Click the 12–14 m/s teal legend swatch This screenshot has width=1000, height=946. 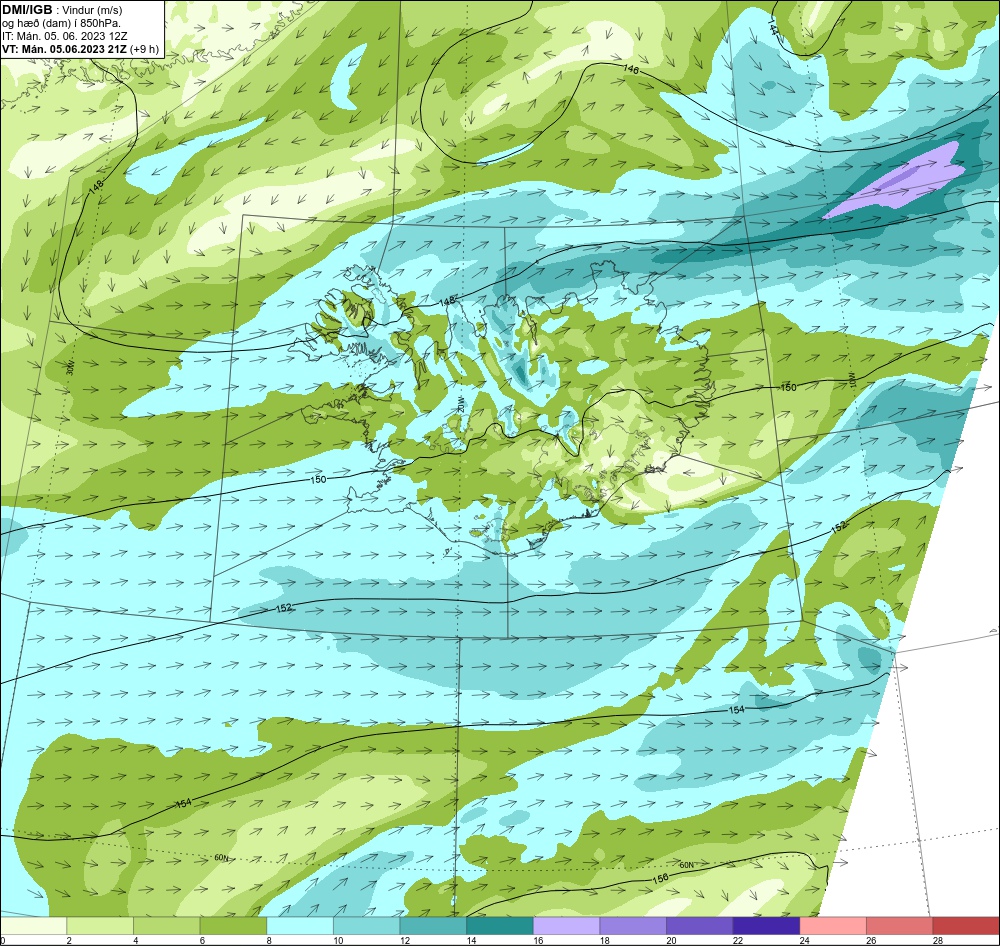pyautogui.click(x=433, y=925)
